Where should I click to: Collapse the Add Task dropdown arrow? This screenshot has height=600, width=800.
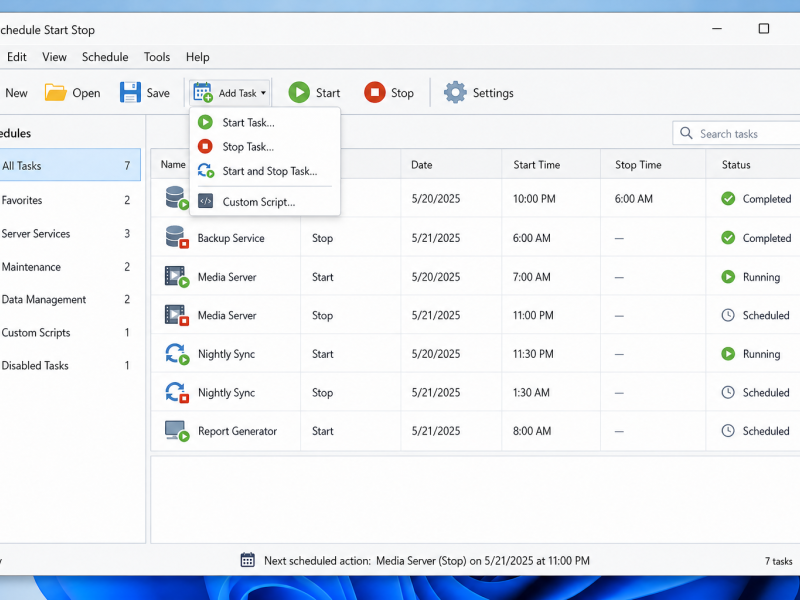point(263,93)
